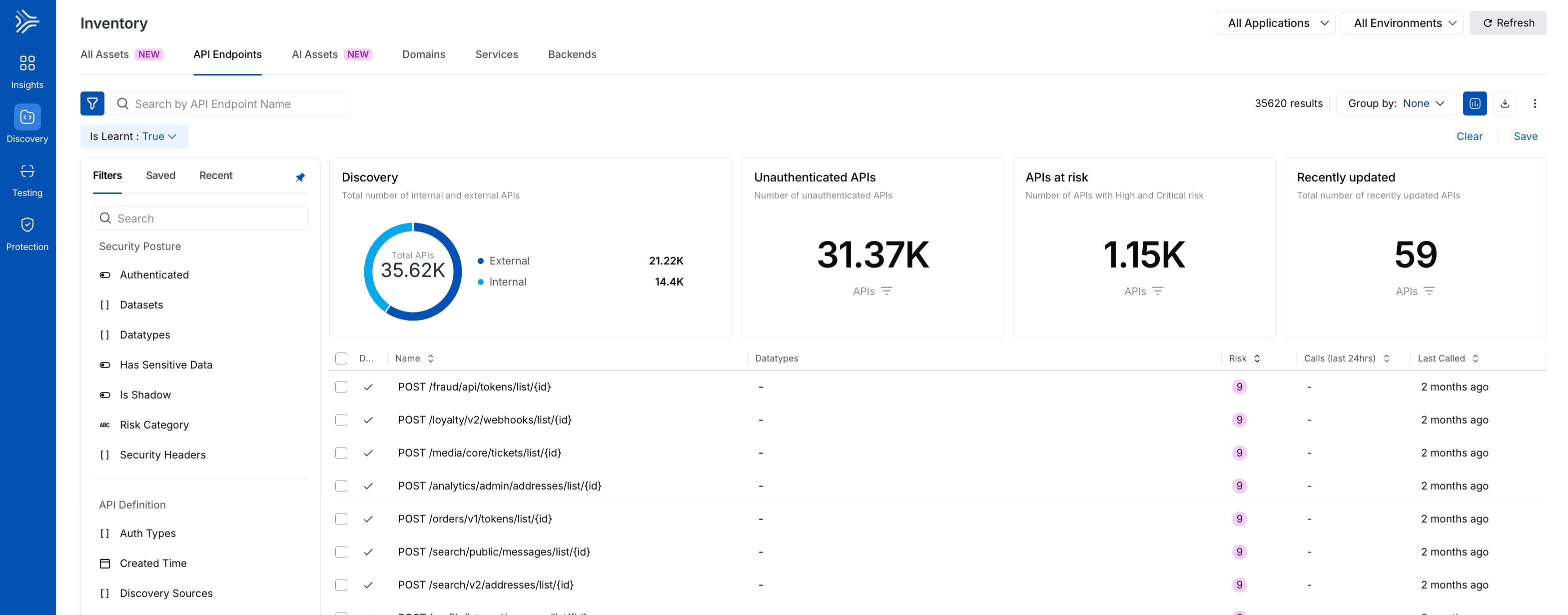
Task: Click the download export icon
Action: coord(1505,103)
